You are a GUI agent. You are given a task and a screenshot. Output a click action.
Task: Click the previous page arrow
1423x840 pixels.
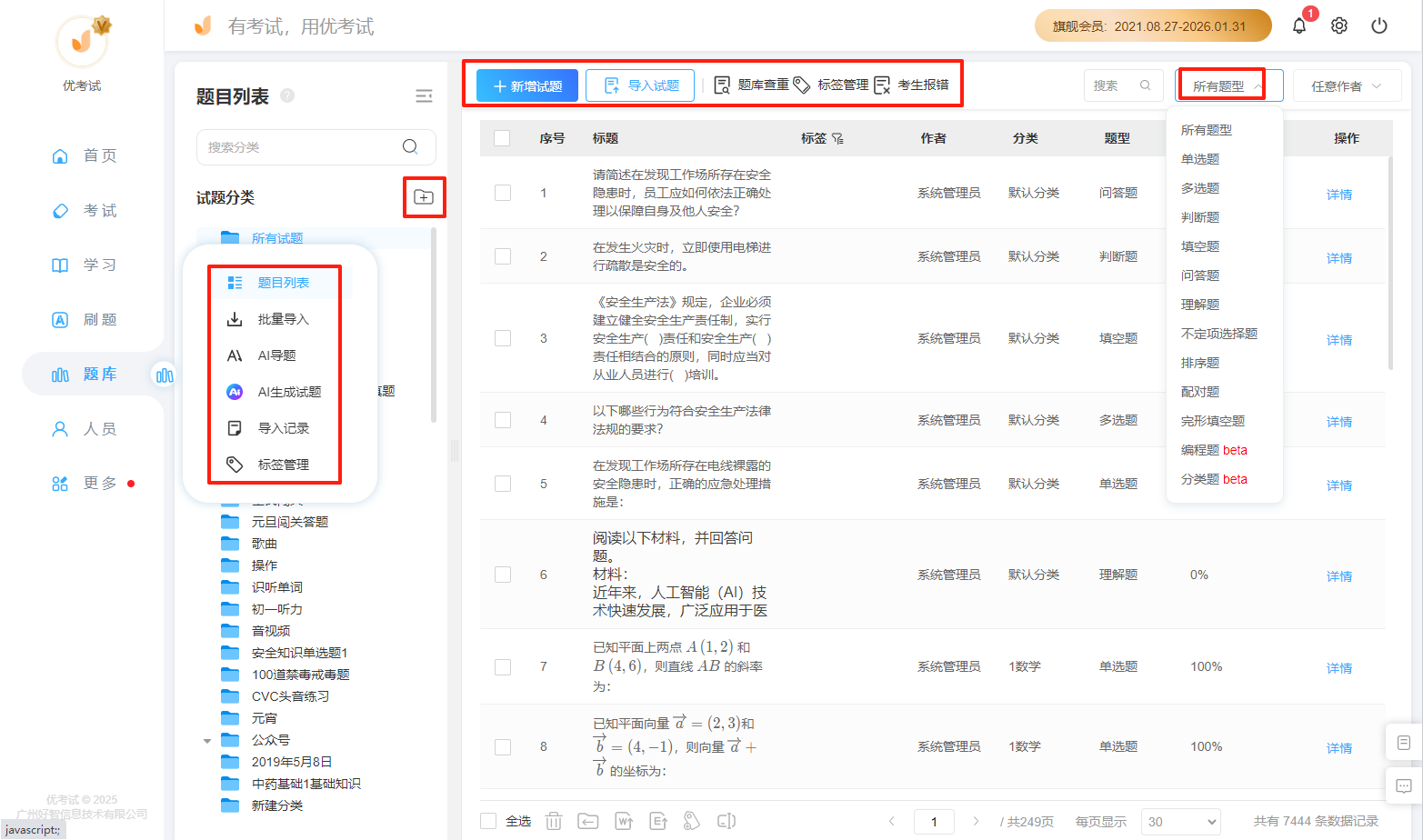pos(892,821)
